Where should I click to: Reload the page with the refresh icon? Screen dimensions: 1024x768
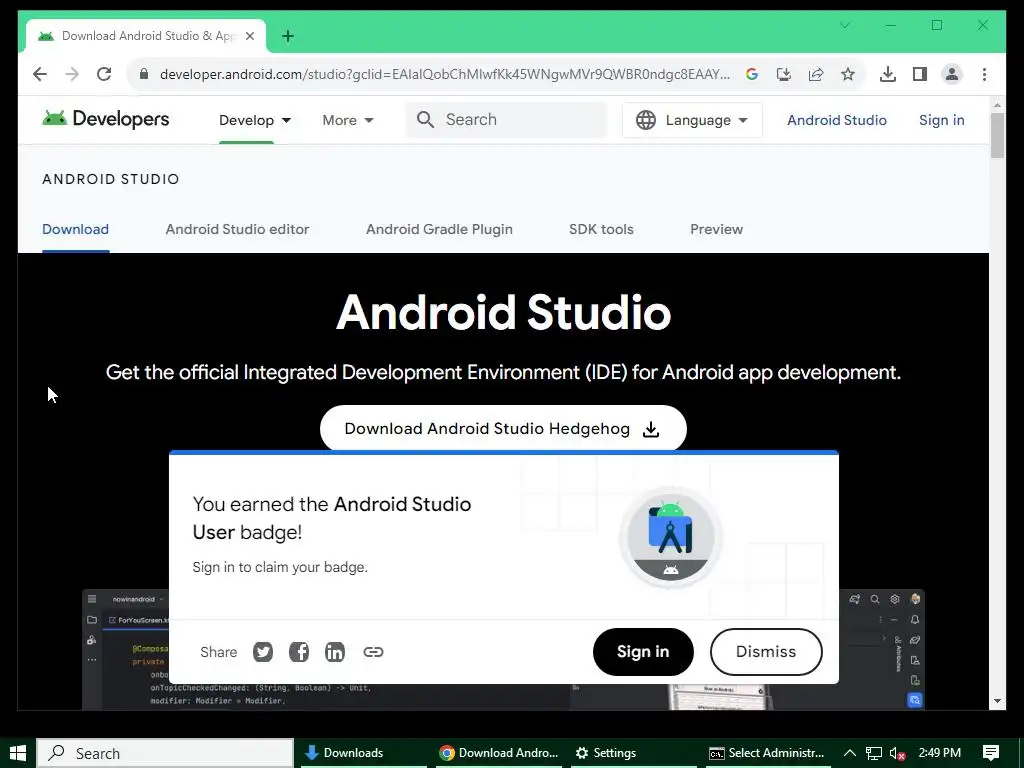[104, 74]
